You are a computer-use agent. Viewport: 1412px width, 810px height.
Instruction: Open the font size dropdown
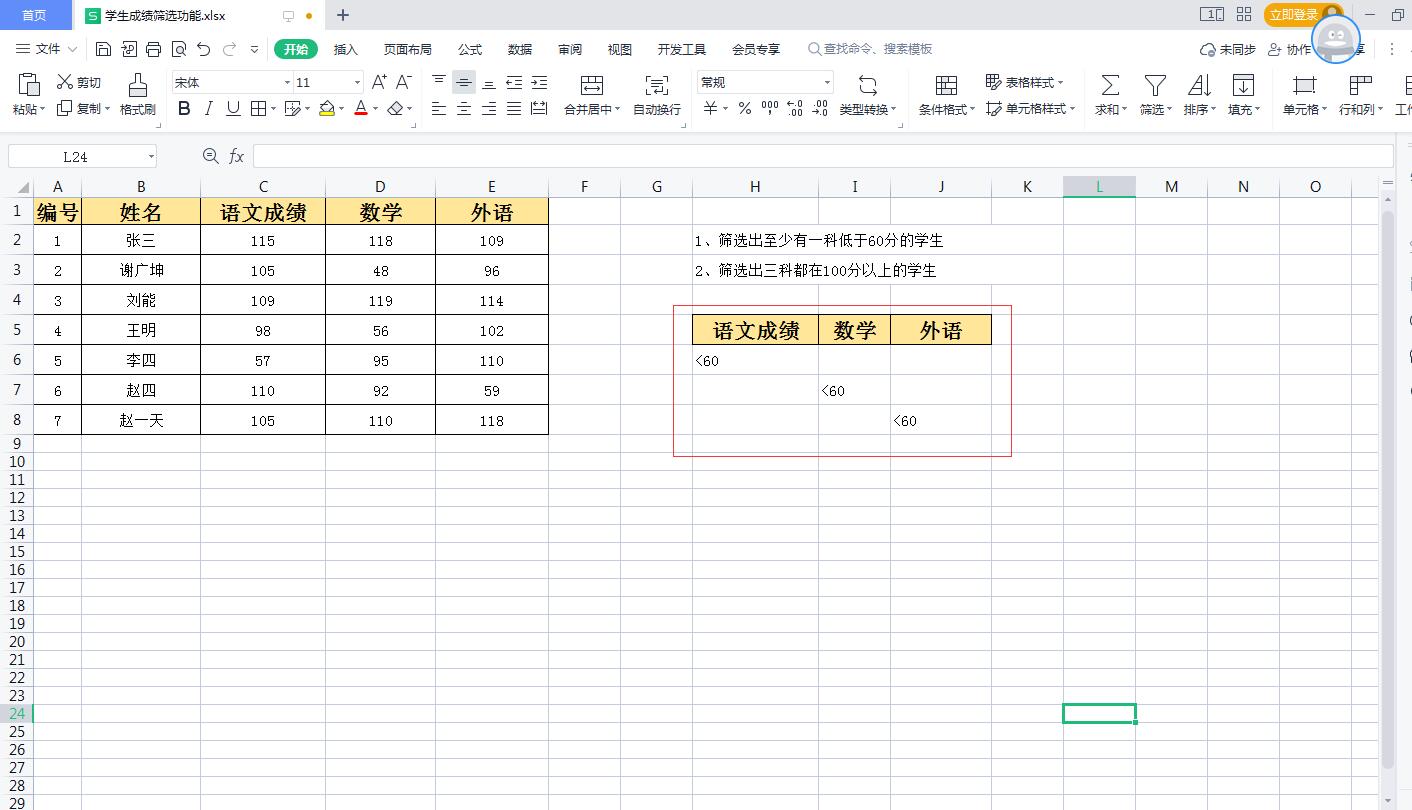pyautogui.click(x=357, y=83)
